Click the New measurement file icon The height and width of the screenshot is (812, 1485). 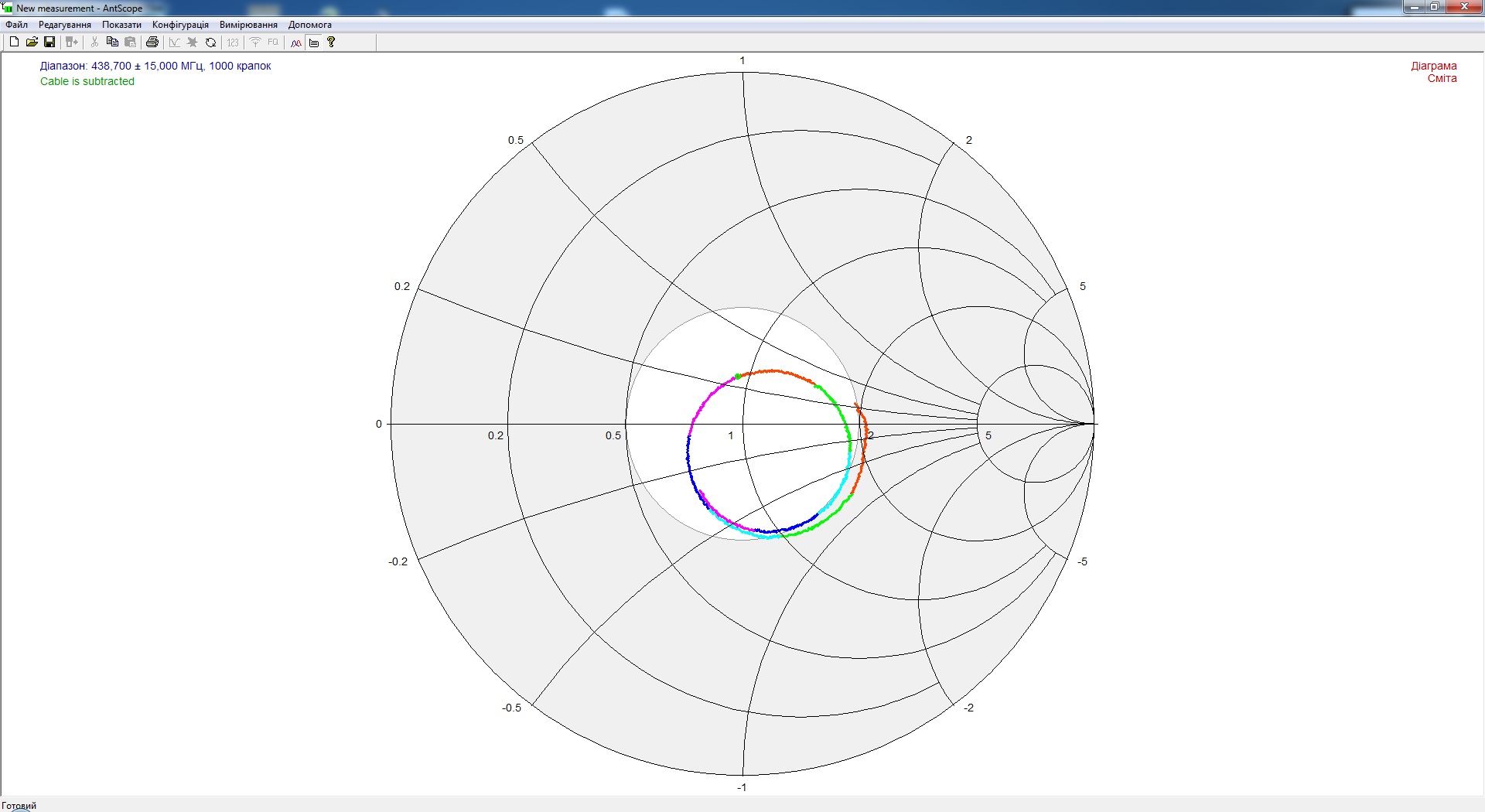pyautogui.click(x=14, y=43)
